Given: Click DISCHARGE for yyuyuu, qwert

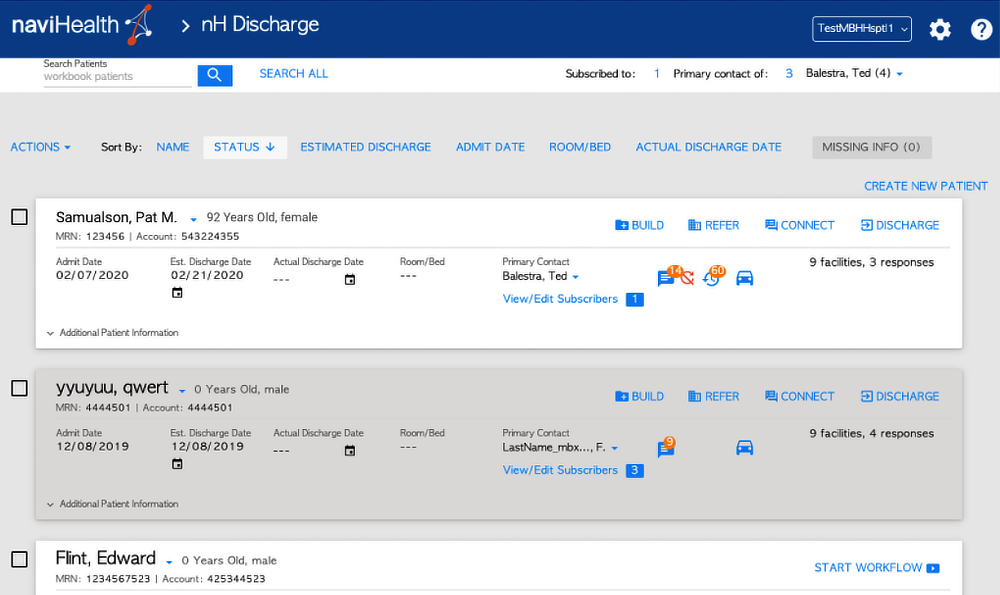Looking at the screenshot, I should click(x=900, y=397).
